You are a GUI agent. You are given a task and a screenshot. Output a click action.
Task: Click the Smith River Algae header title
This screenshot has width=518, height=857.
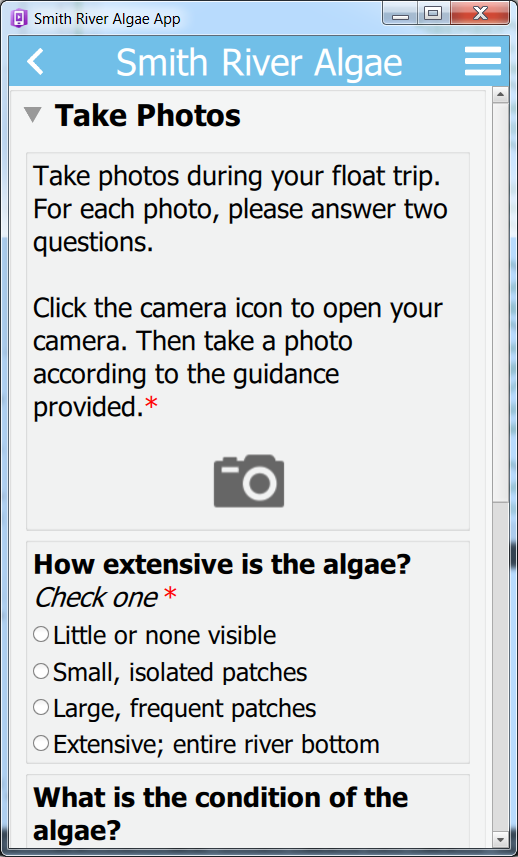pos(259,62)
